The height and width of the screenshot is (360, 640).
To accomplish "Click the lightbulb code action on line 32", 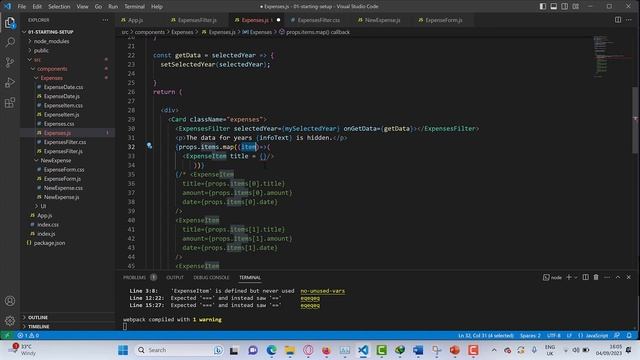I will click(x=149, y=146).
